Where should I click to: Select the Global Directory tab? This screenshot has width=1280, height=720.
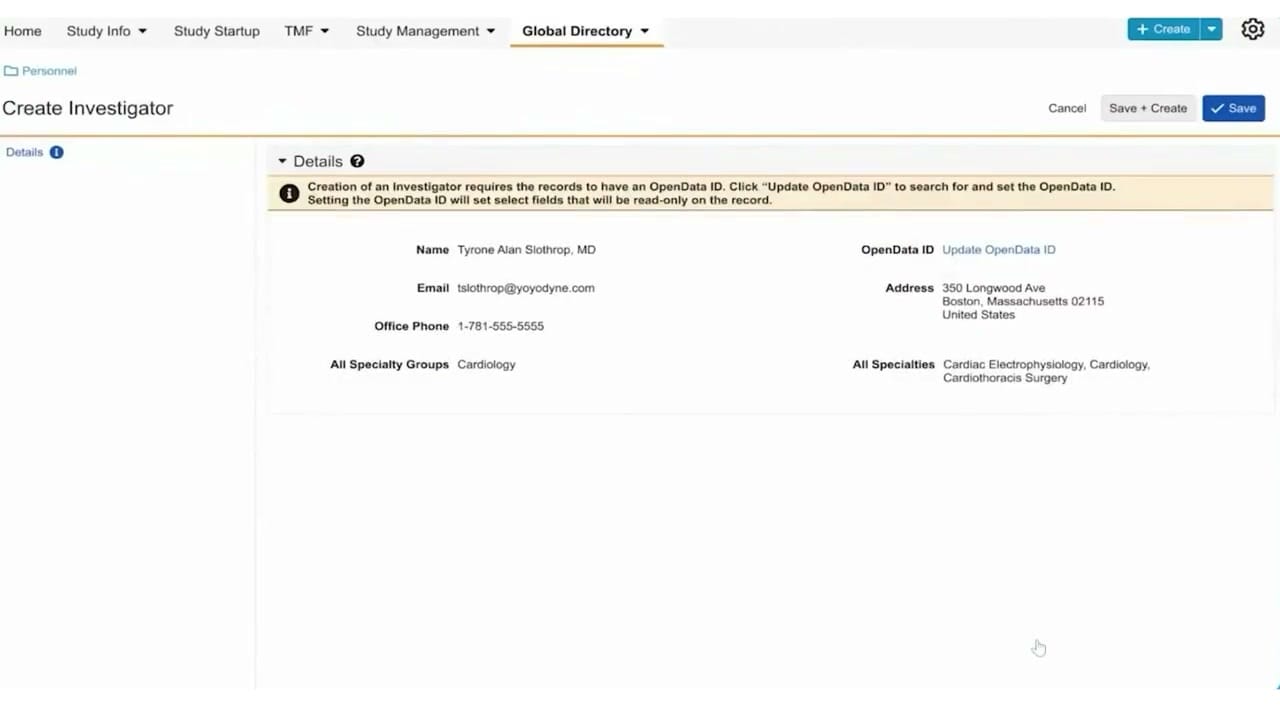pyautogui.click(x=577, y=31)
